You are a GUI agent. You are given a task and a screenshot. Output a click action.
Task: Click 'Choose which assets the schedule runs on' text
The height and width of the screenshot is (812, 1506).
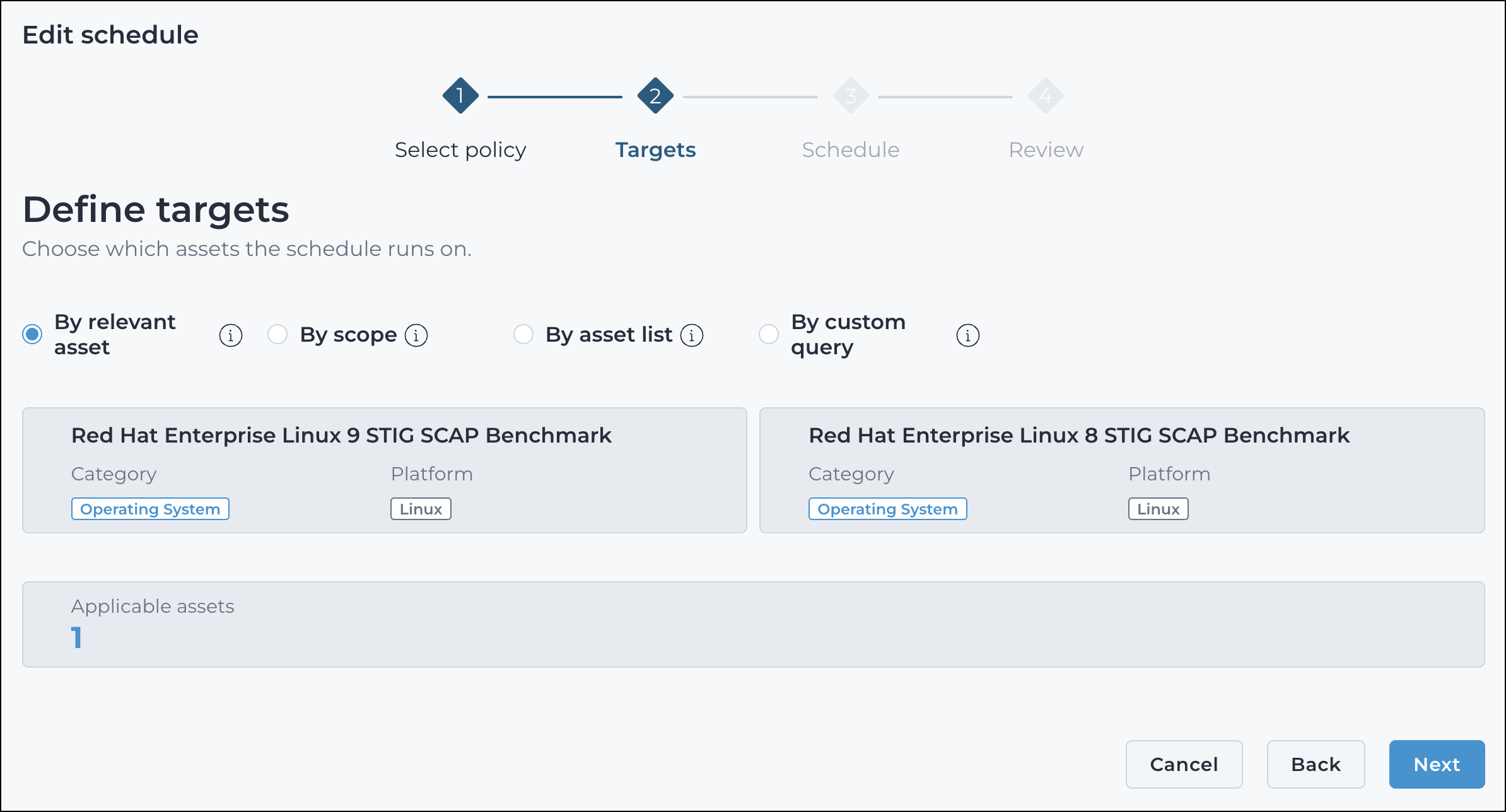(247, 249)
